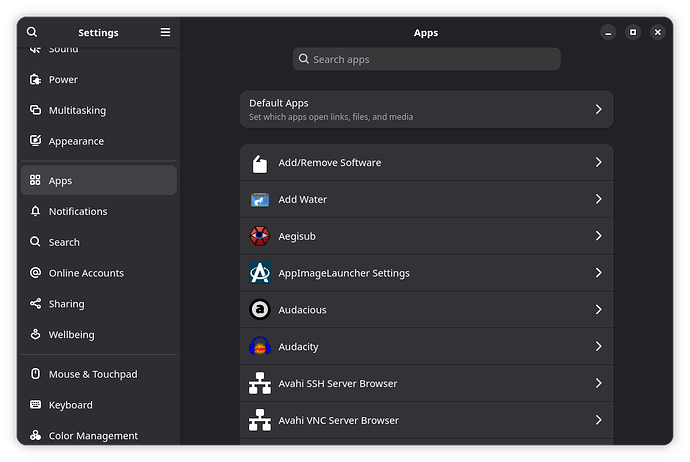Click the Wellbeing icon in sidebar
This screenshot has width=690, height=462.
pyautogui.click(x=35, y=334)
